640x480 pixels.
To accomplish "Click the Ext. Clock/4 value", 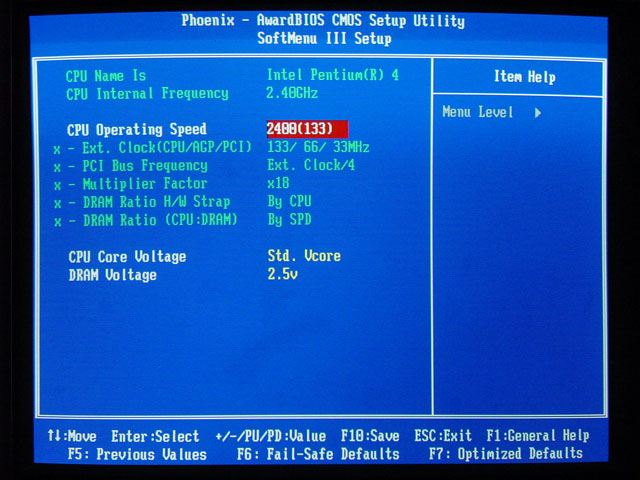I will pyautogui.click(x=311, y=165).
